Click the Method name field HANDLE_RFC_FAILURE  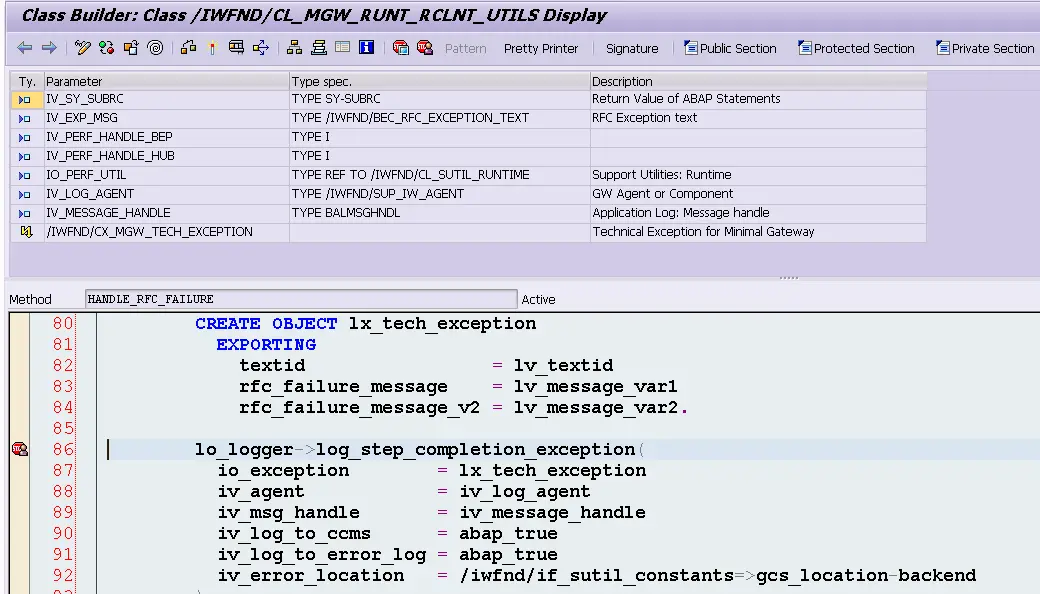pos(301,299)
